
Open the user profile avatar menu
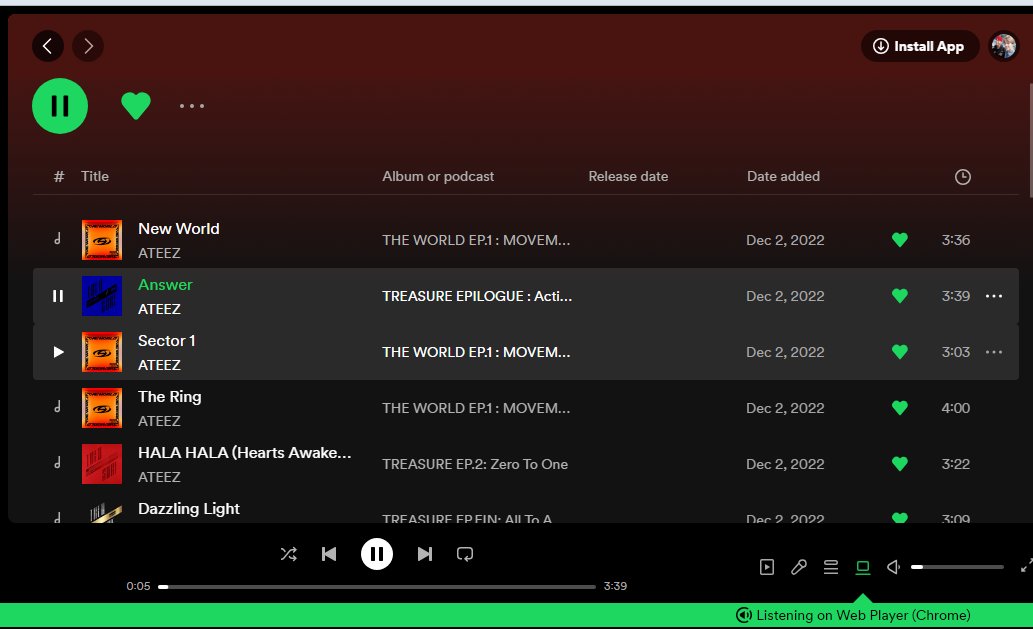tap(1004, 46)
